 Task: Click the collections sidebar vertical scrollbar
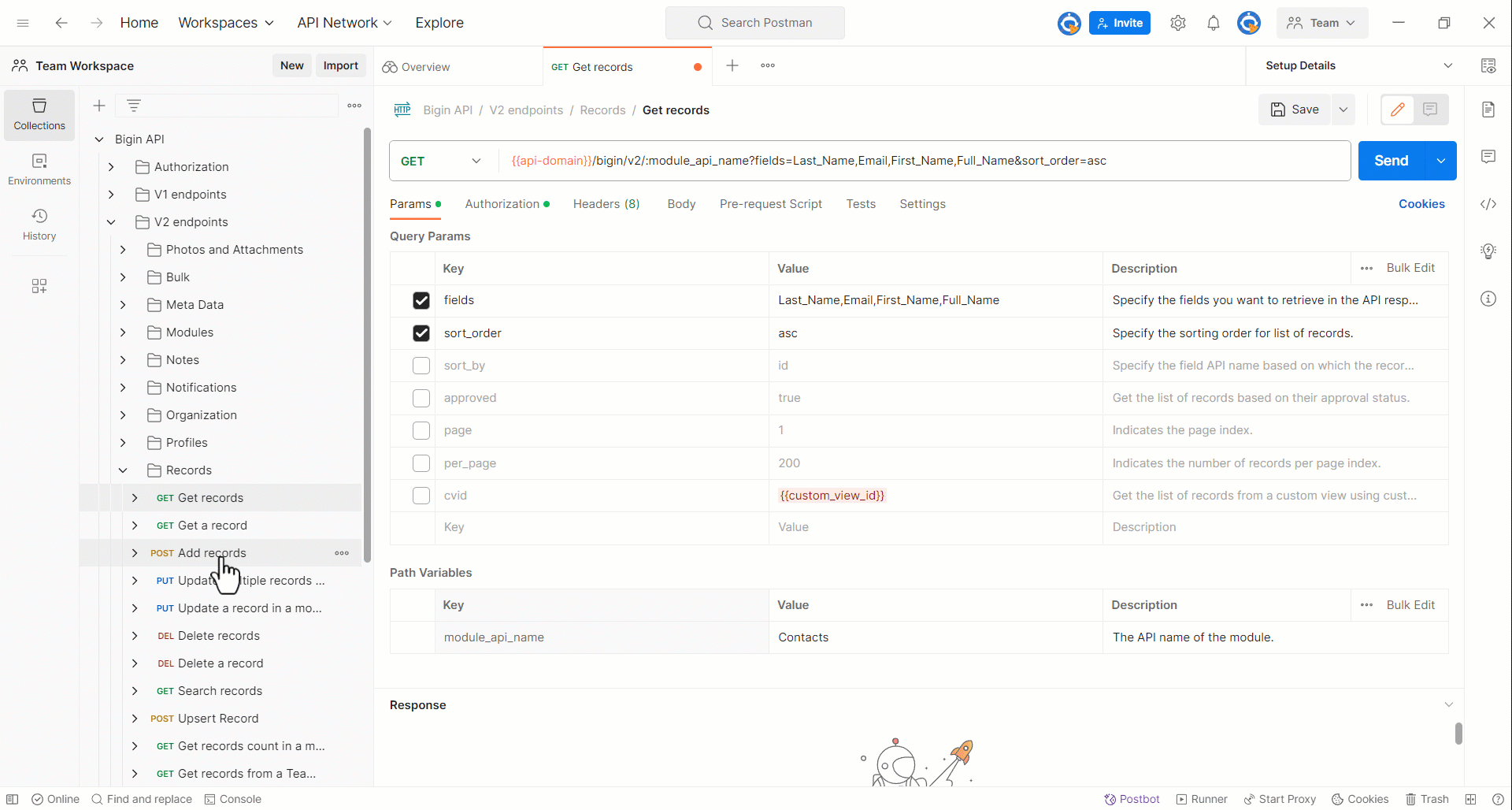coord(367,344)
